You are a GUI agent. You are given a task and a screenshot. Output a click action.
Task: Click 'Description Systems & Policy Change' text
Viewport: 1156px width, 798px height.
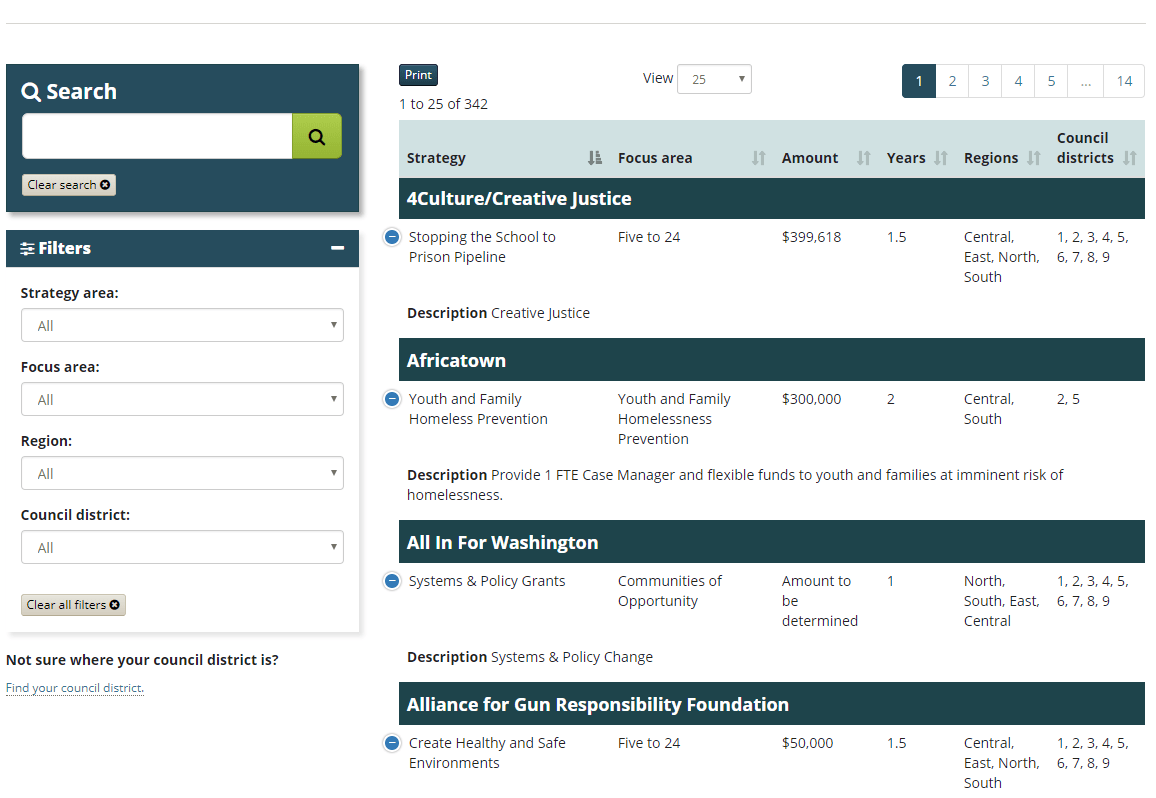pos(529,657)
